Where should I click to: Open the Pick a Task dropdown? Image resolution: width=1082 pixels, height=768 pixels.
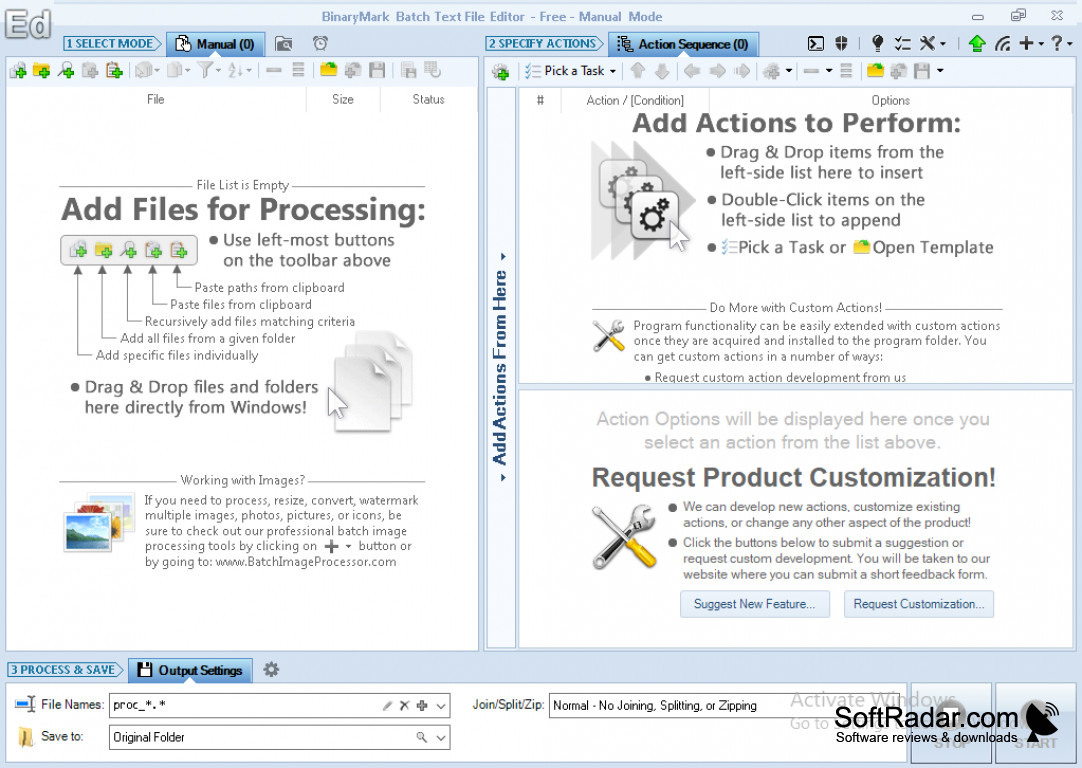[571, 71]
